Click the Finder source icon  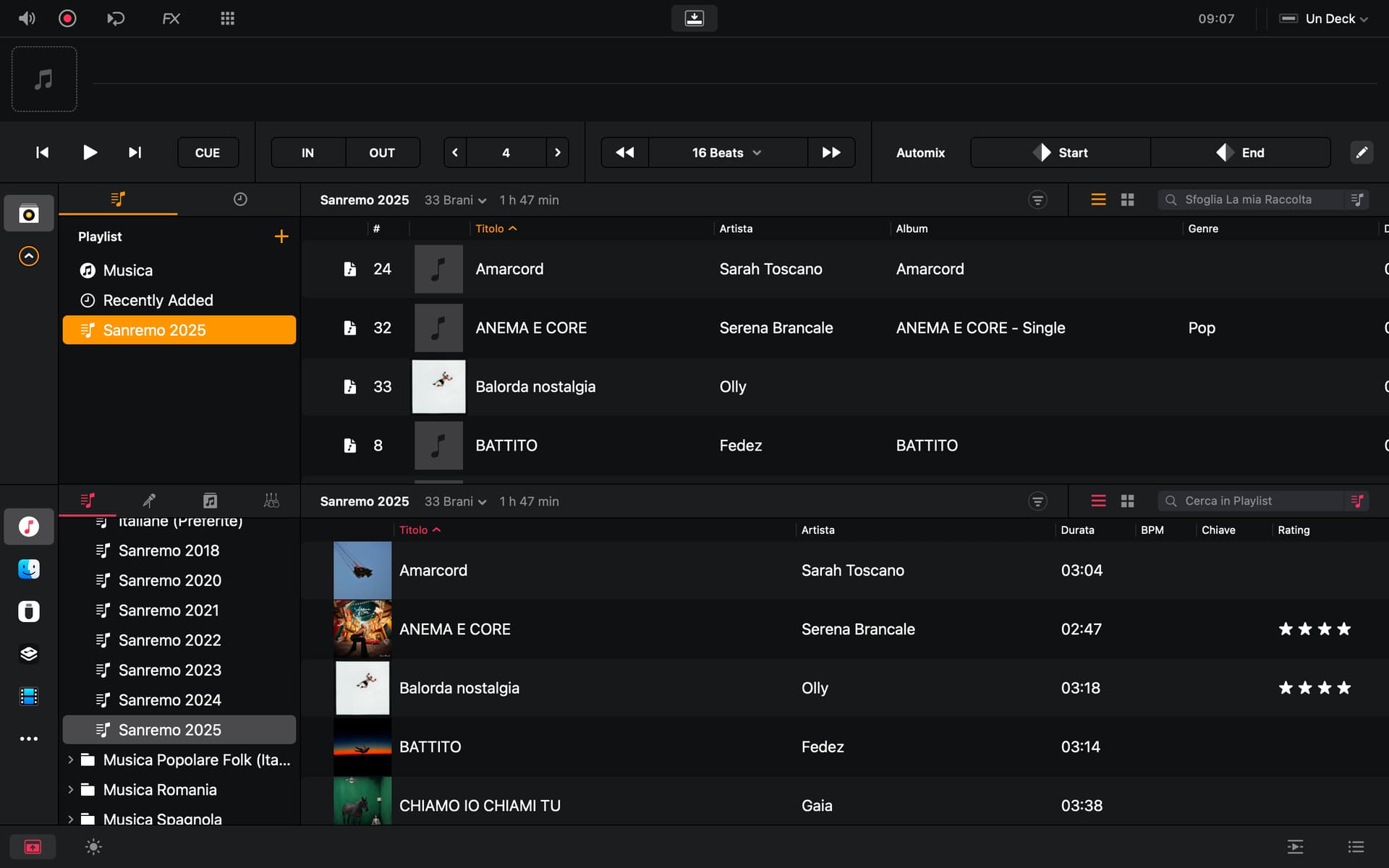pyautogui.click(x=29, y=569)
